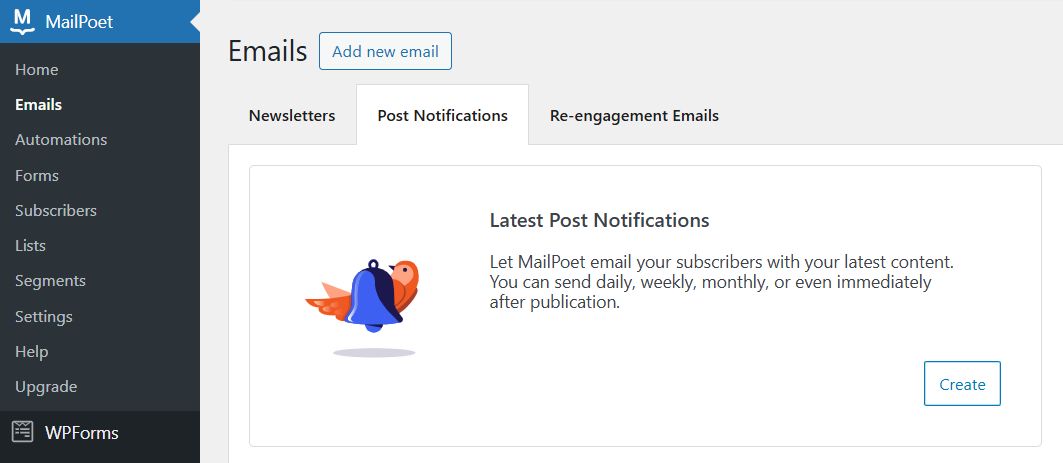Click the MailPoet logo icon
1063x463 pixels.
(23, 21)
